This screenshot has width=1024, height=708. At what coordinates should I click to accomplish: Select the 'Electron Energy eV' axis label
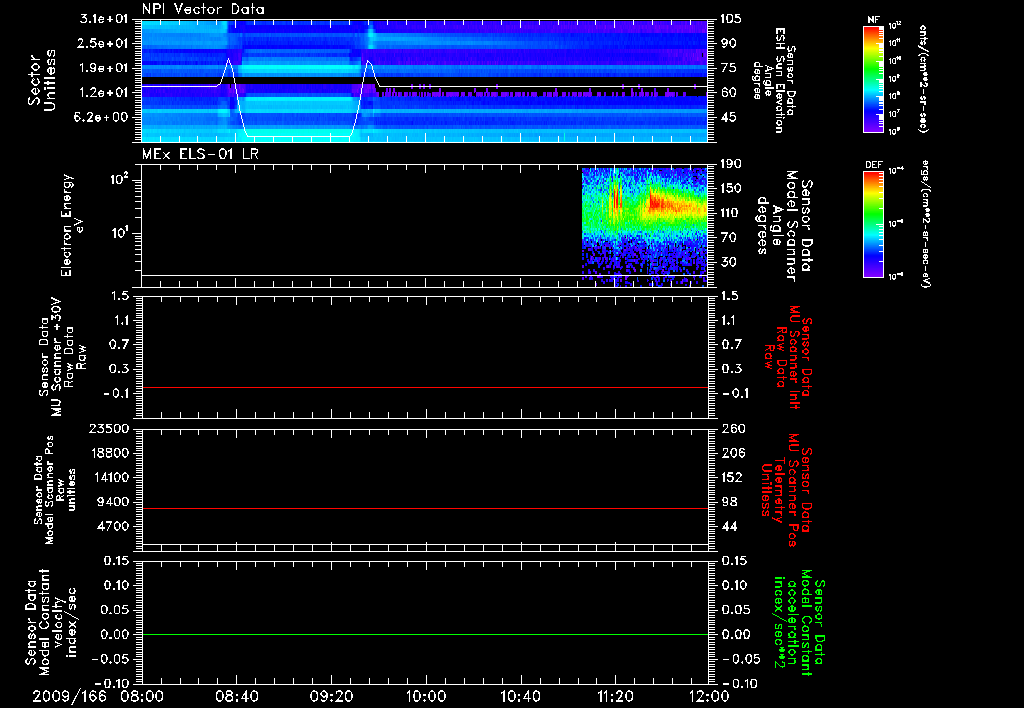tap(70, 225)
